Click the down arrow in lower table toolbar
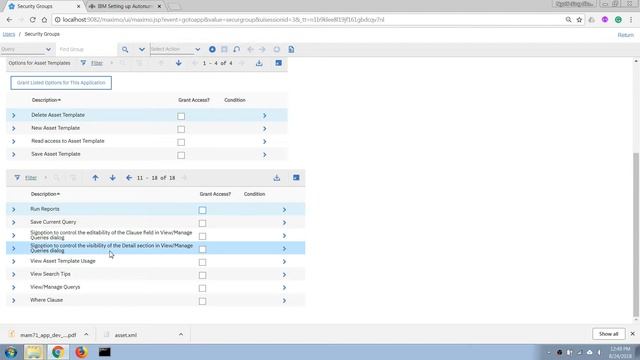 pos(112,178)
